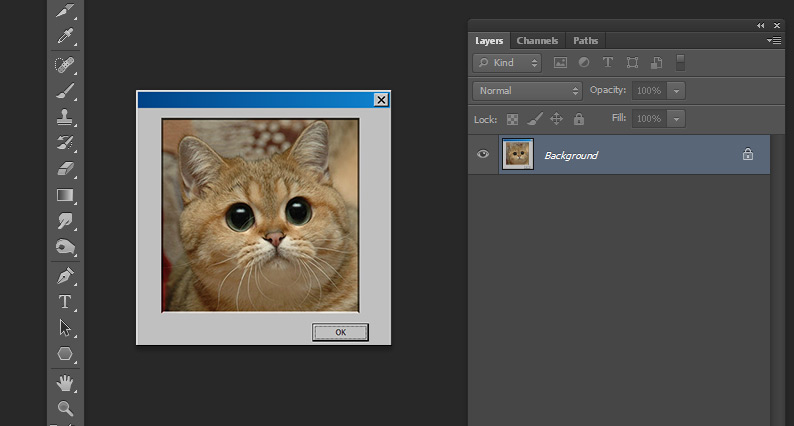The width and height of the screenshot is (794, 426).
Task: Open the Layers panel flyout menu
Action: 774,41
